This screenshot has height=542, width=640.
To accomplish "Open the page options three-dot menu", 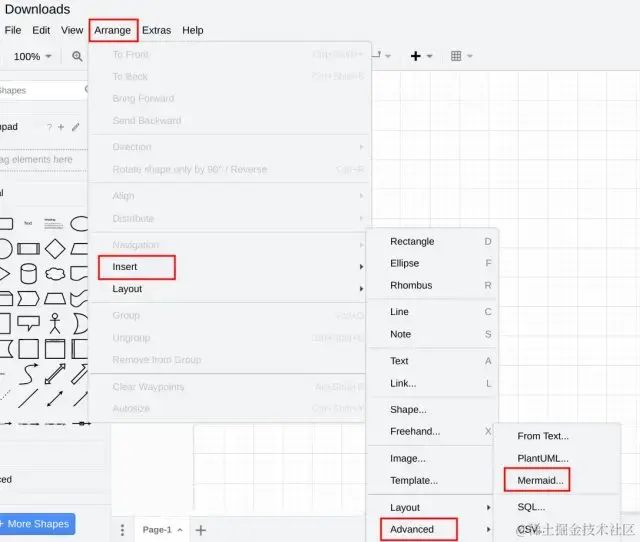I will (x=123, y=530).
